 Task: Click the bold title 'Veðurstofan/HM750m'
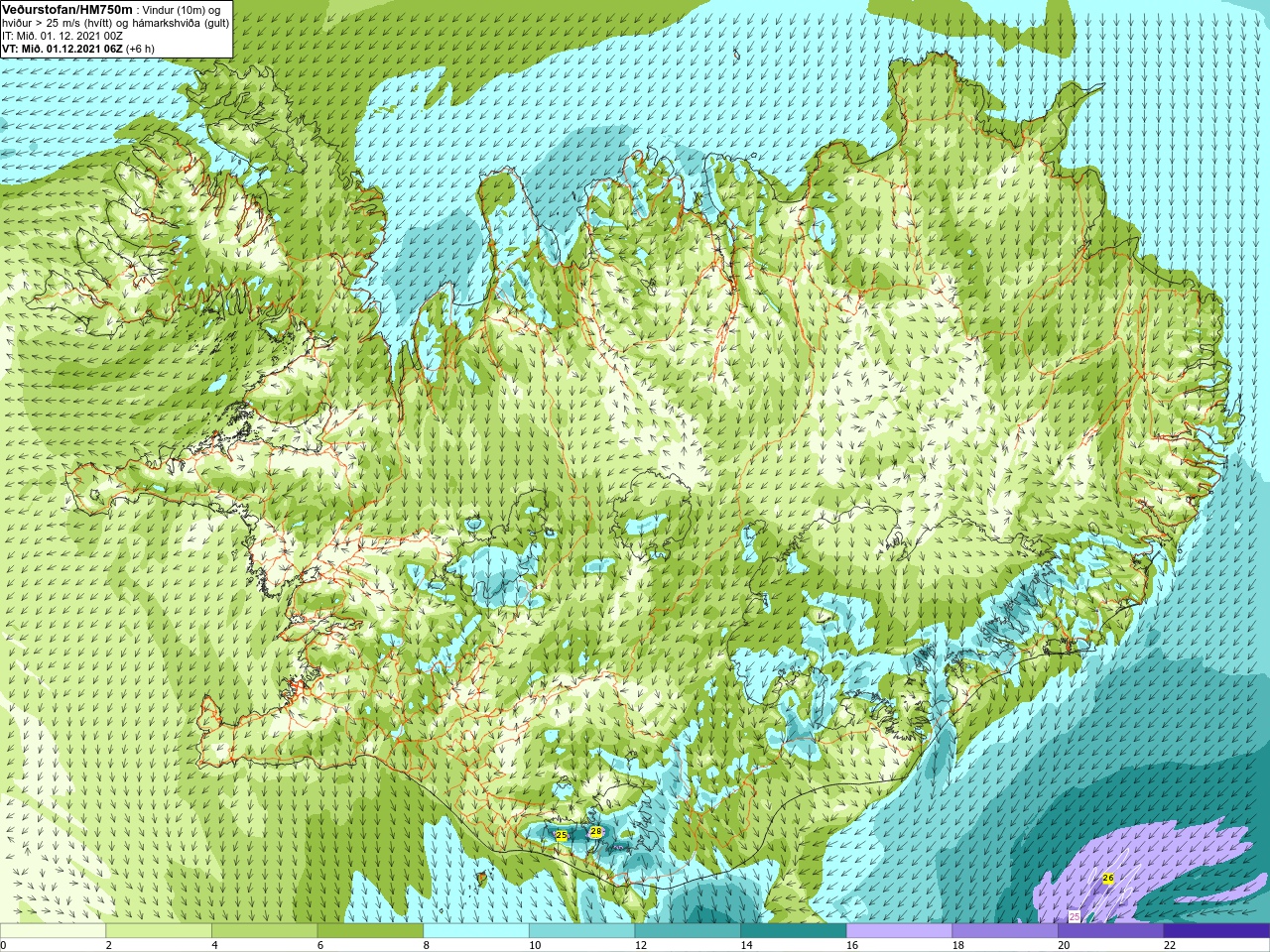(66, 9)
